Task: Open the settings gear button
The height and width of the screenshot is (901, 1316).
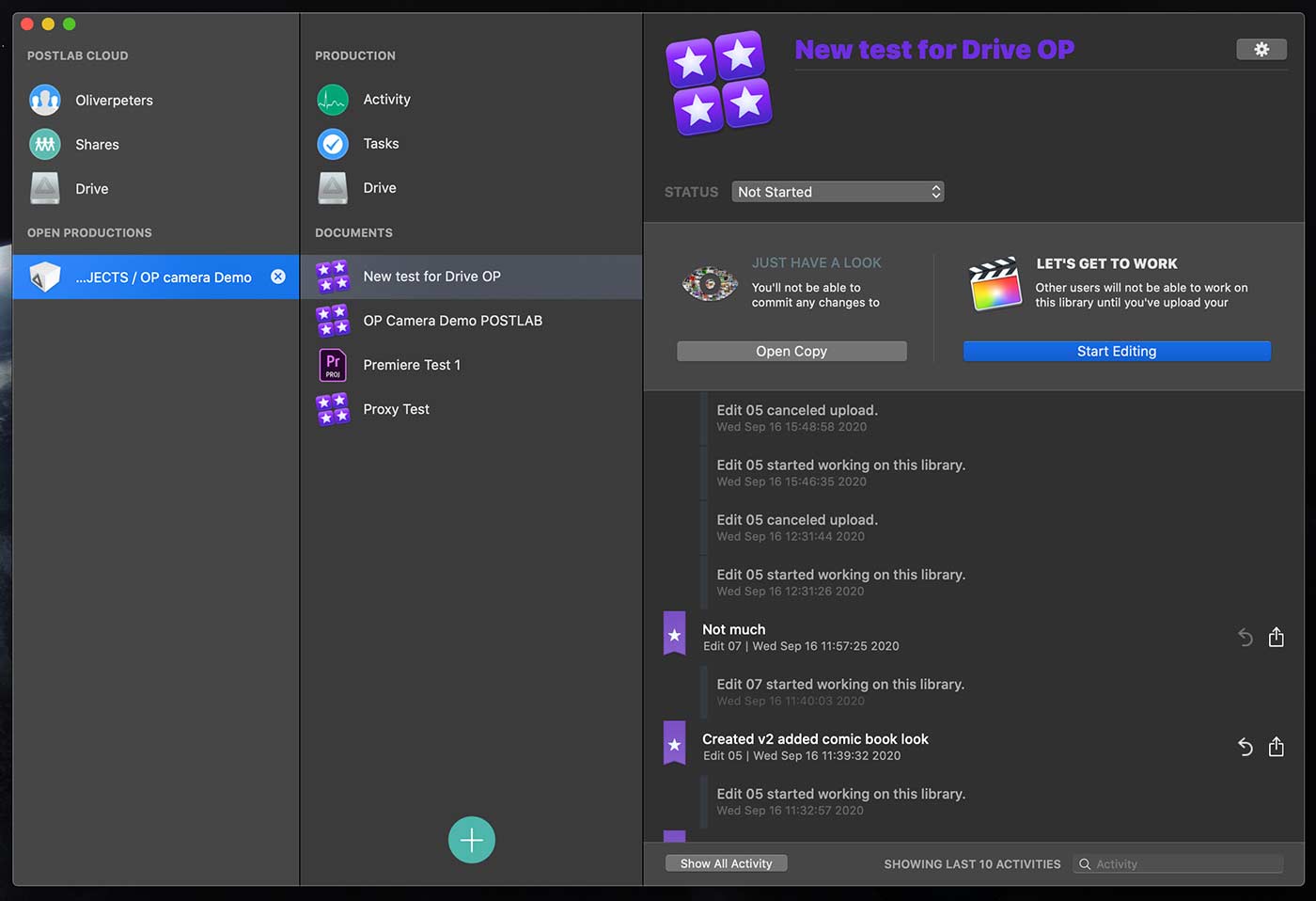Action: pyautogui.click(x=1261, y=49)
